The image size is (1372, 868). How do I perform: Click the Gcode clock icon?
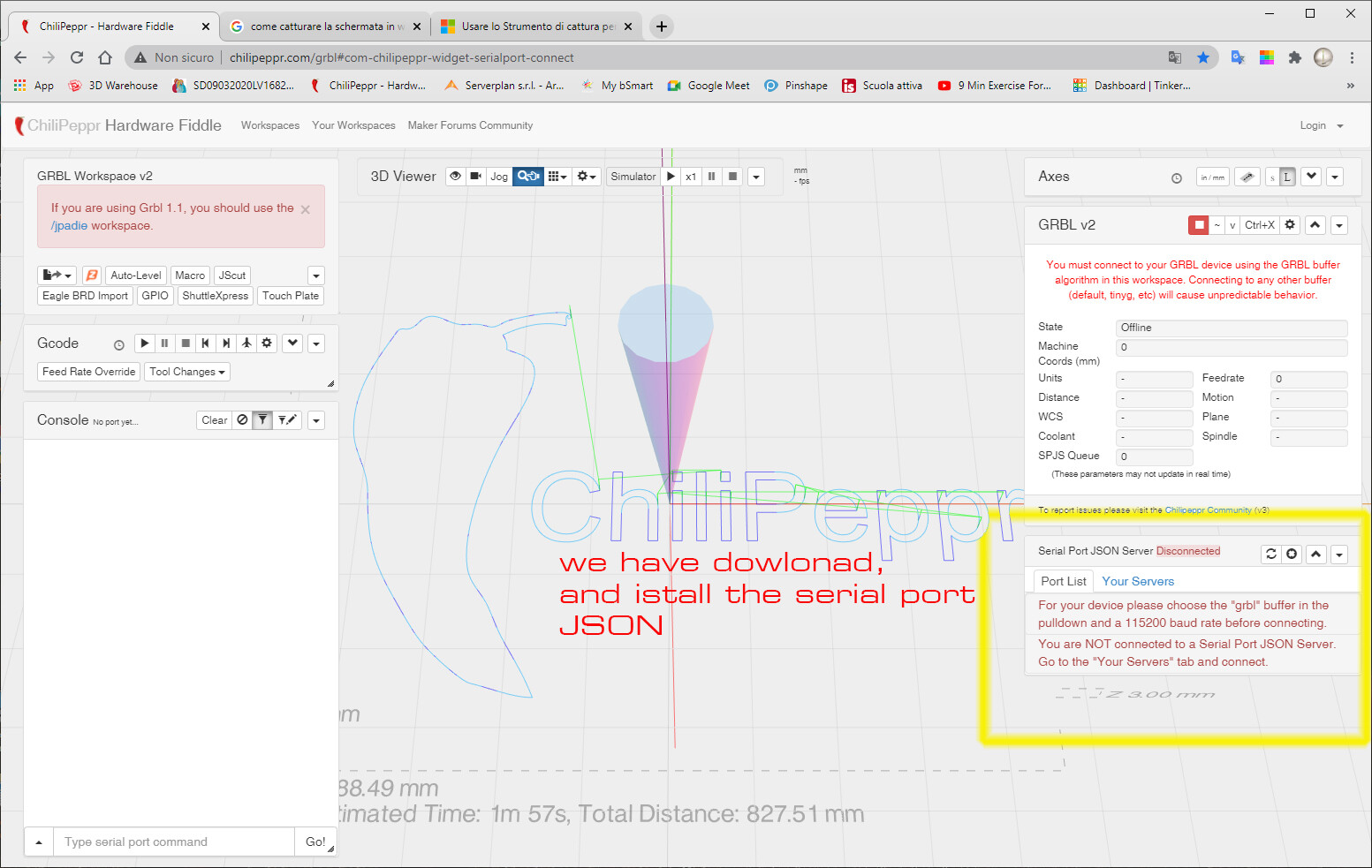click(119, 344)
